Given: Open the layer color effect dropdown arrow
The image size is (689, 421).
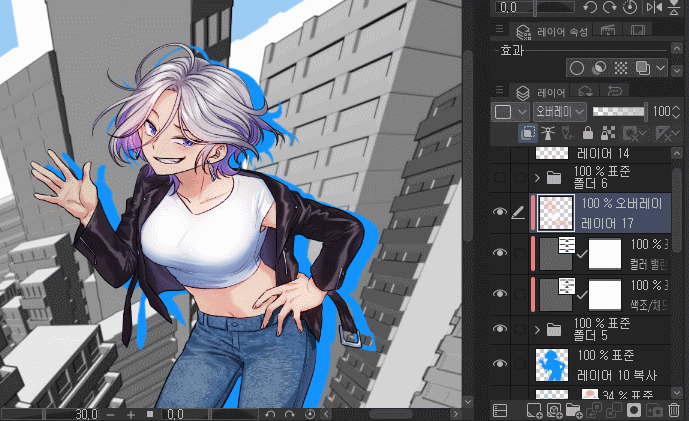Looking at the screenshot, I should [x=660, y=68].
